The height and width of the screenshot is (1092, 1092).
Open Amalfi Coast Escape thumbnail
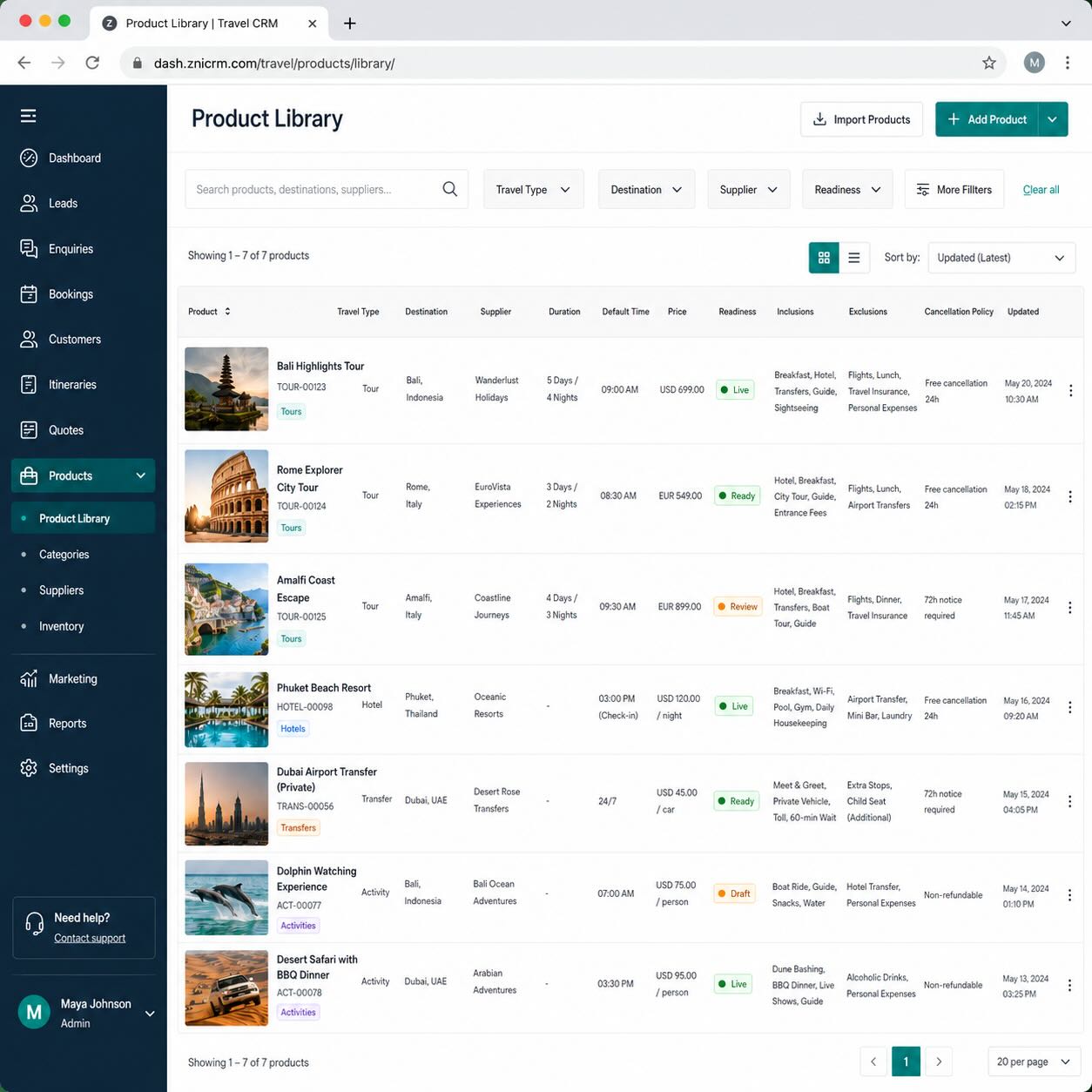click(226, 609)
